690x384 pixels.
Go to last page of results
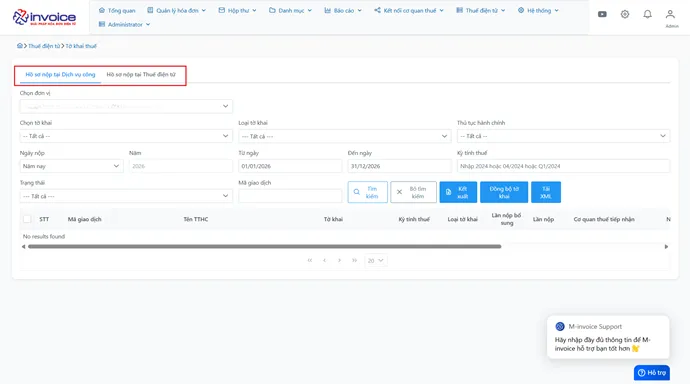(x=354, y=260)
